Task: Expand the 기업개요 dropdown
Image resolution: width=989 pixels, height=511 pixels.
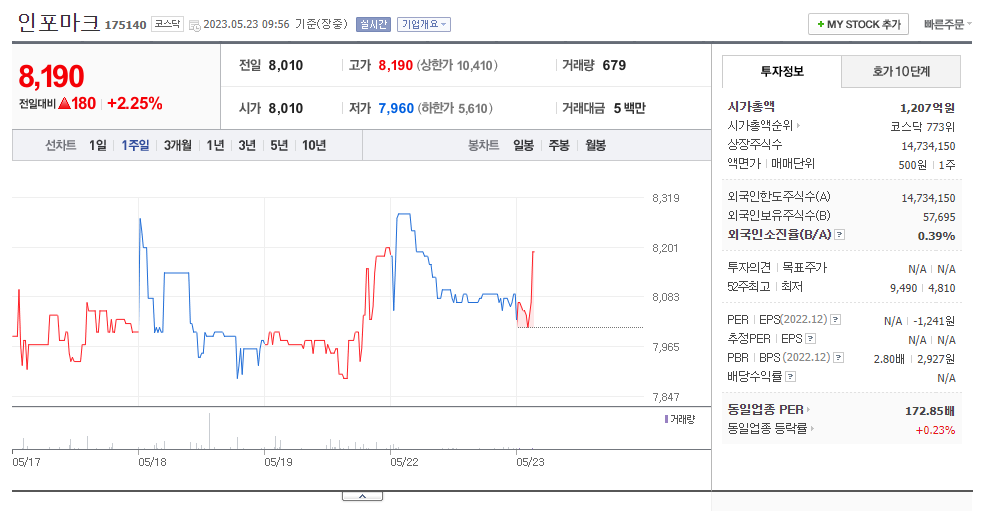Action: pyautogui.click(x=424, y=25)
